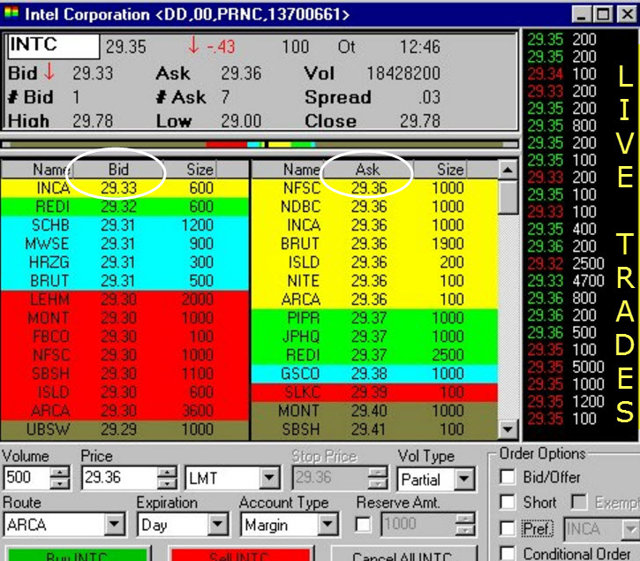
Task: Check the Conditional Order option
Action: (507, 554)
